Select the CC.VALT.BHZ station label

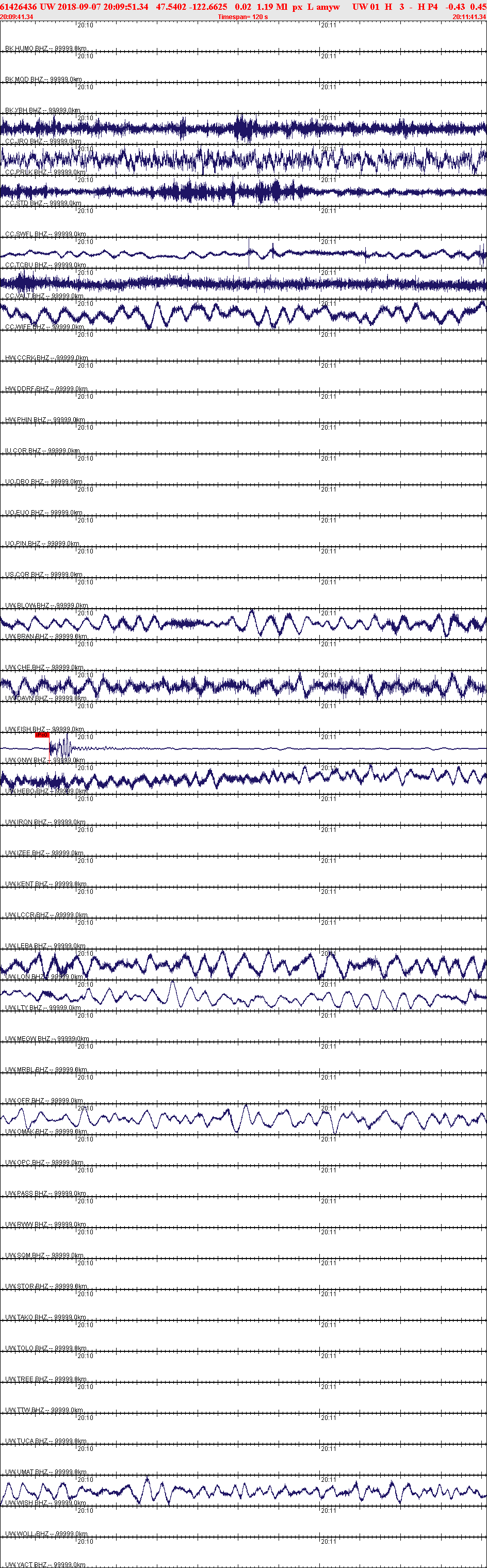click(44, 296)
